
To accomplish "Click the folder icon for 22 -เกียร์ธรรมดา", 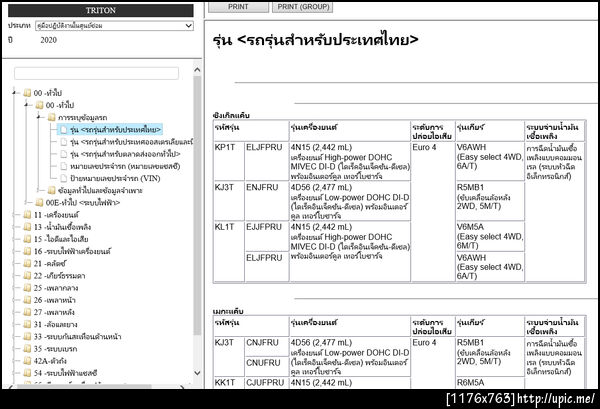I will click(27, 276).
